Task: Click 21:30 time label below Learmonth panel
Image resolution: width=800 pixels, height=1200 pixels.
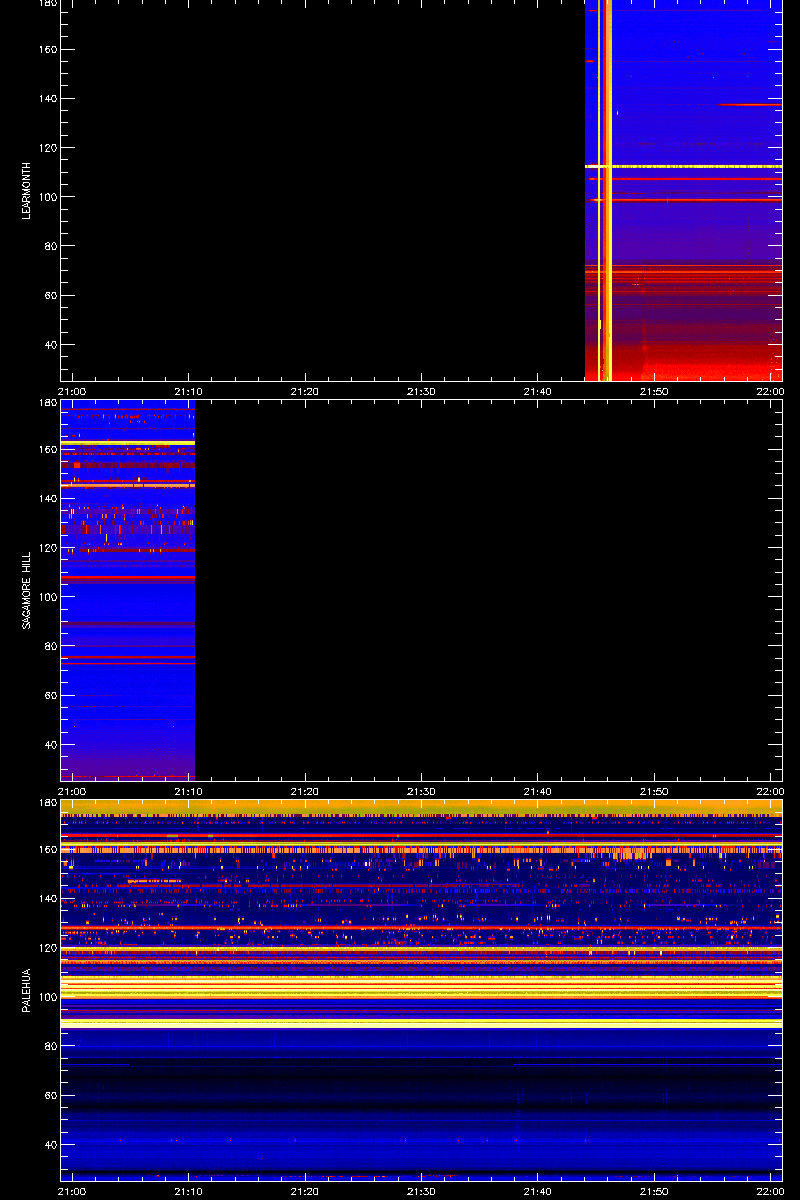Action: [421, 391]
